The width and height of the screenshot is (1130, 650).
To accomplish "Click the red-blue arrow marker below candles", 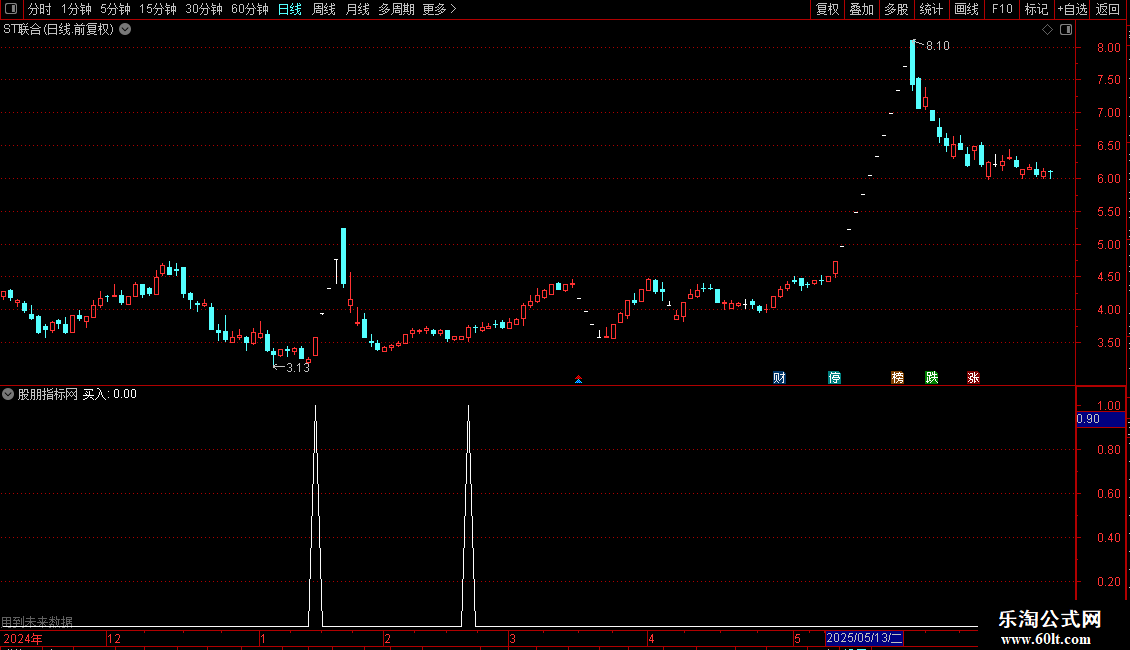I will tap(578, 379).
